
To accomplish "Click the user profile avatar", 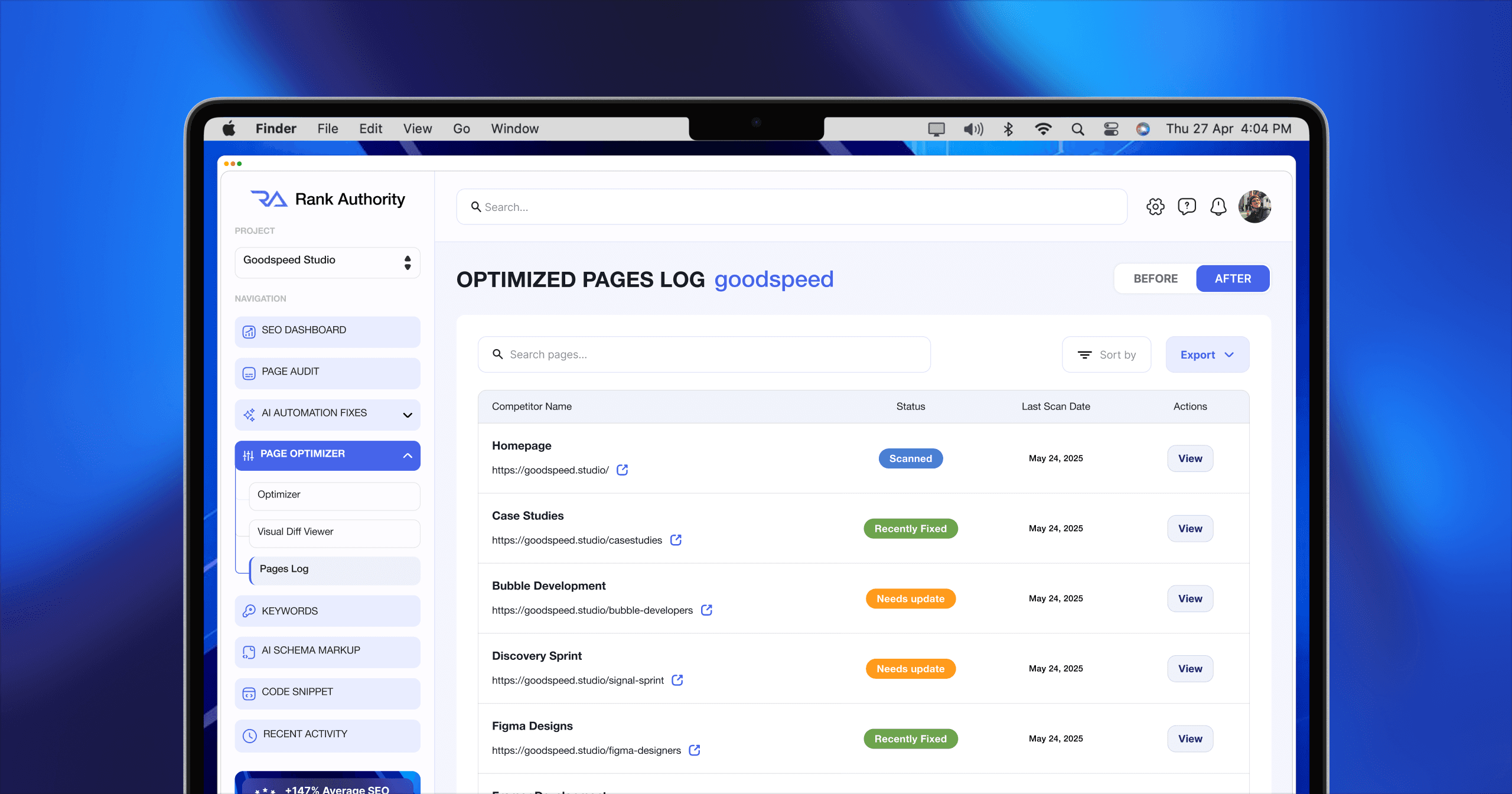I will click(x=1254, y=207).
